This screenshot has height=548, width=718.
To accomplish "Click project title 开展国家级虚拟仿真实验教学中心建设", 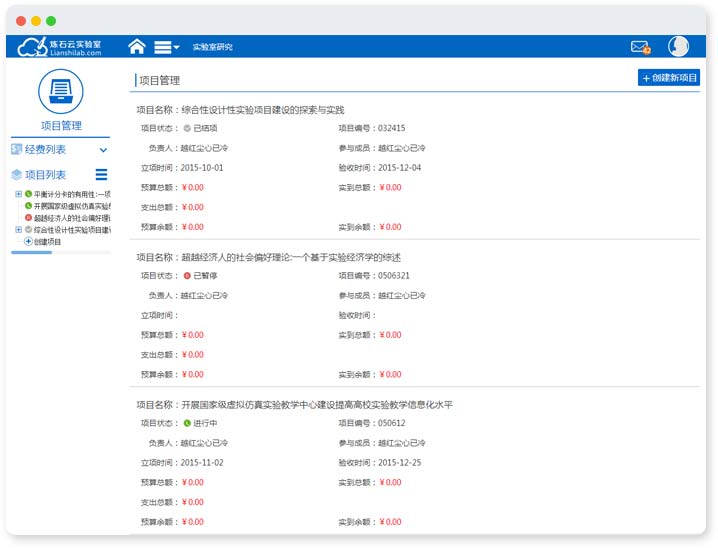I will [317, 405].
